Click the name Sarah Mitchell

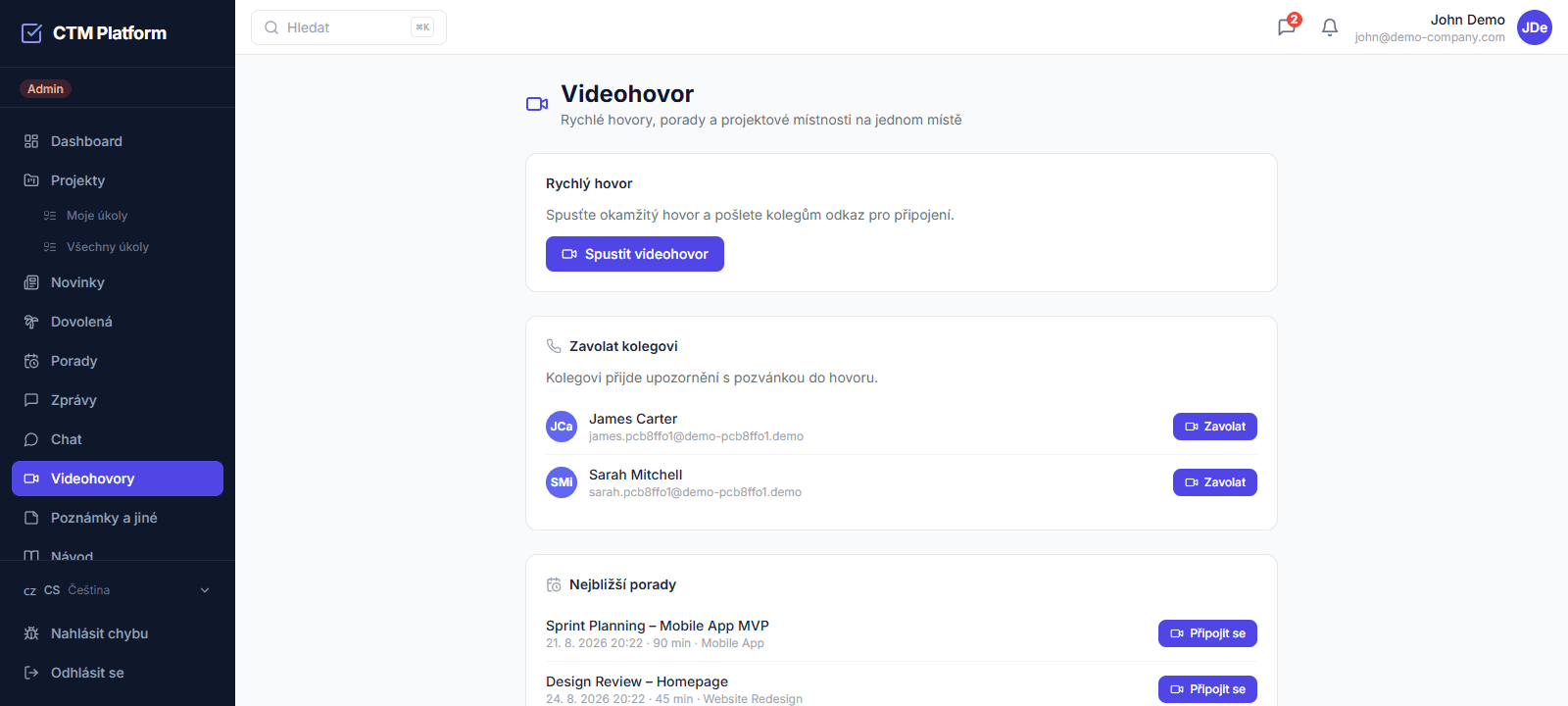pos(636,475)
